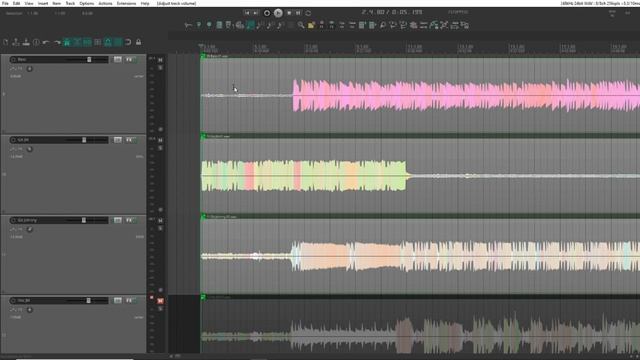Select the pink audio item on first track
640x360 pixels.
(420, 96)
